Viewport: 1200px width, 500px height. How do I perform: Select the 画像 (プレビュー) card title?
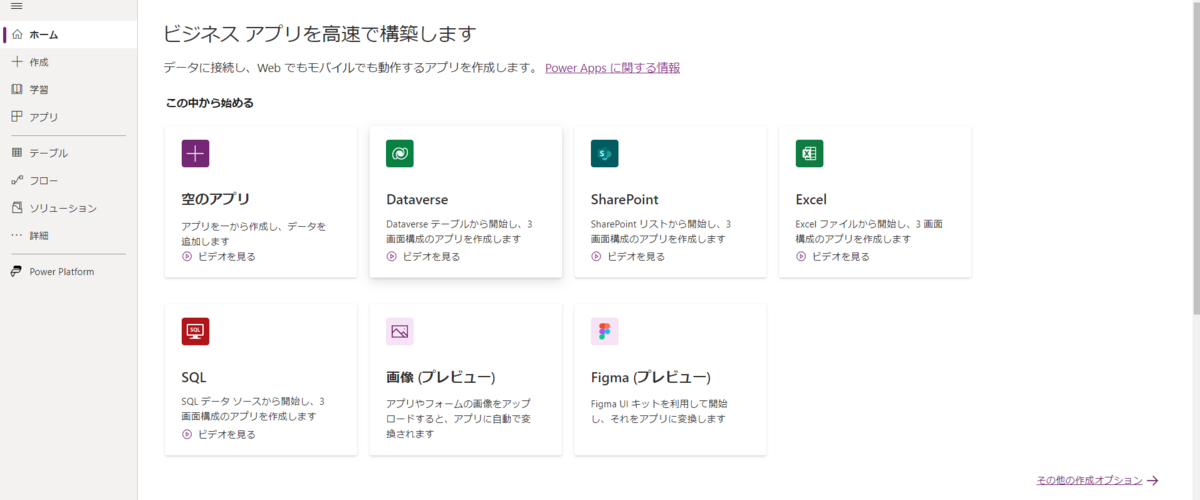tap(441, 377)
